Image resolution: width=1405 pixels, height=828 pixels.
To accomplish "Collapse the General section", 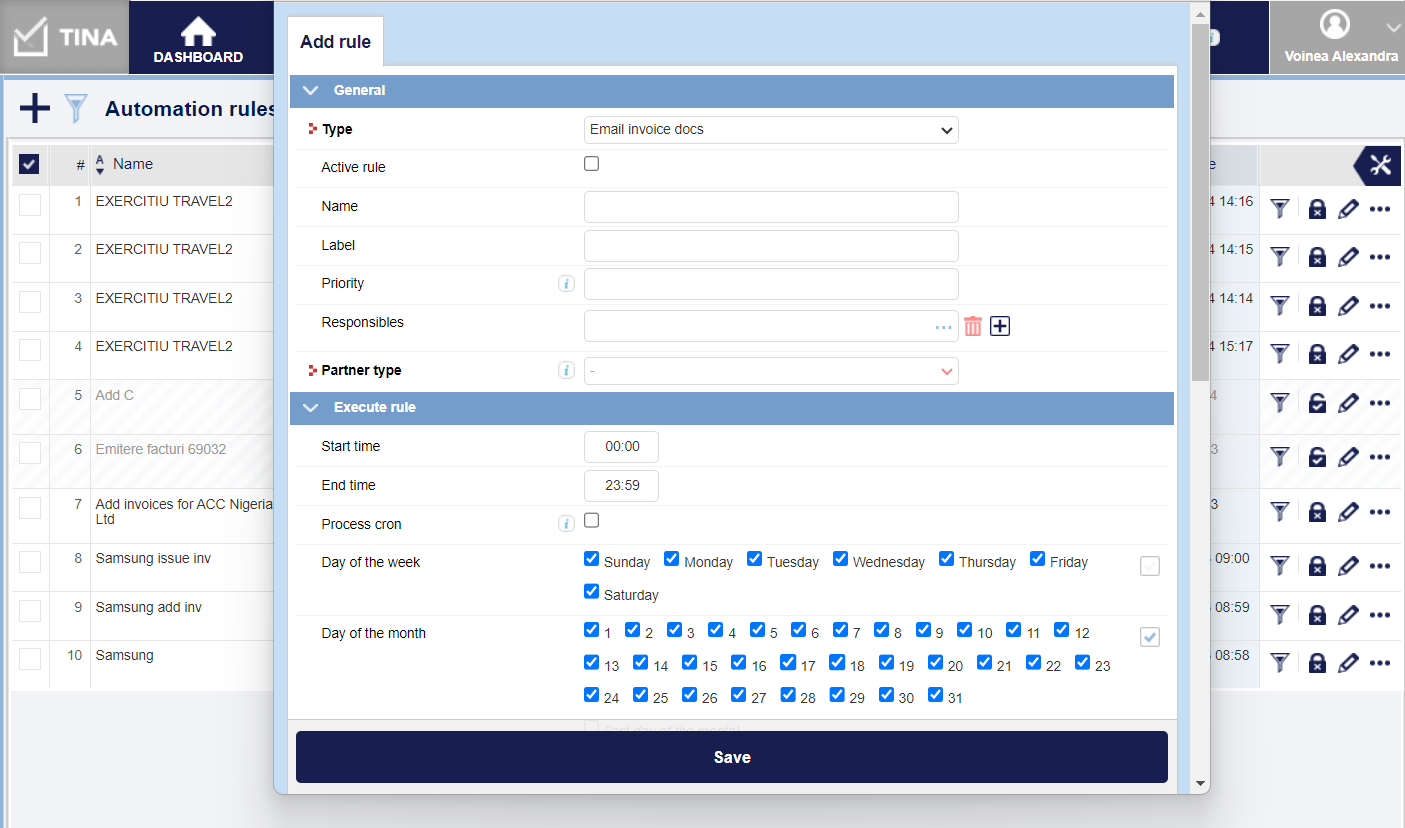I will [311, 91].
